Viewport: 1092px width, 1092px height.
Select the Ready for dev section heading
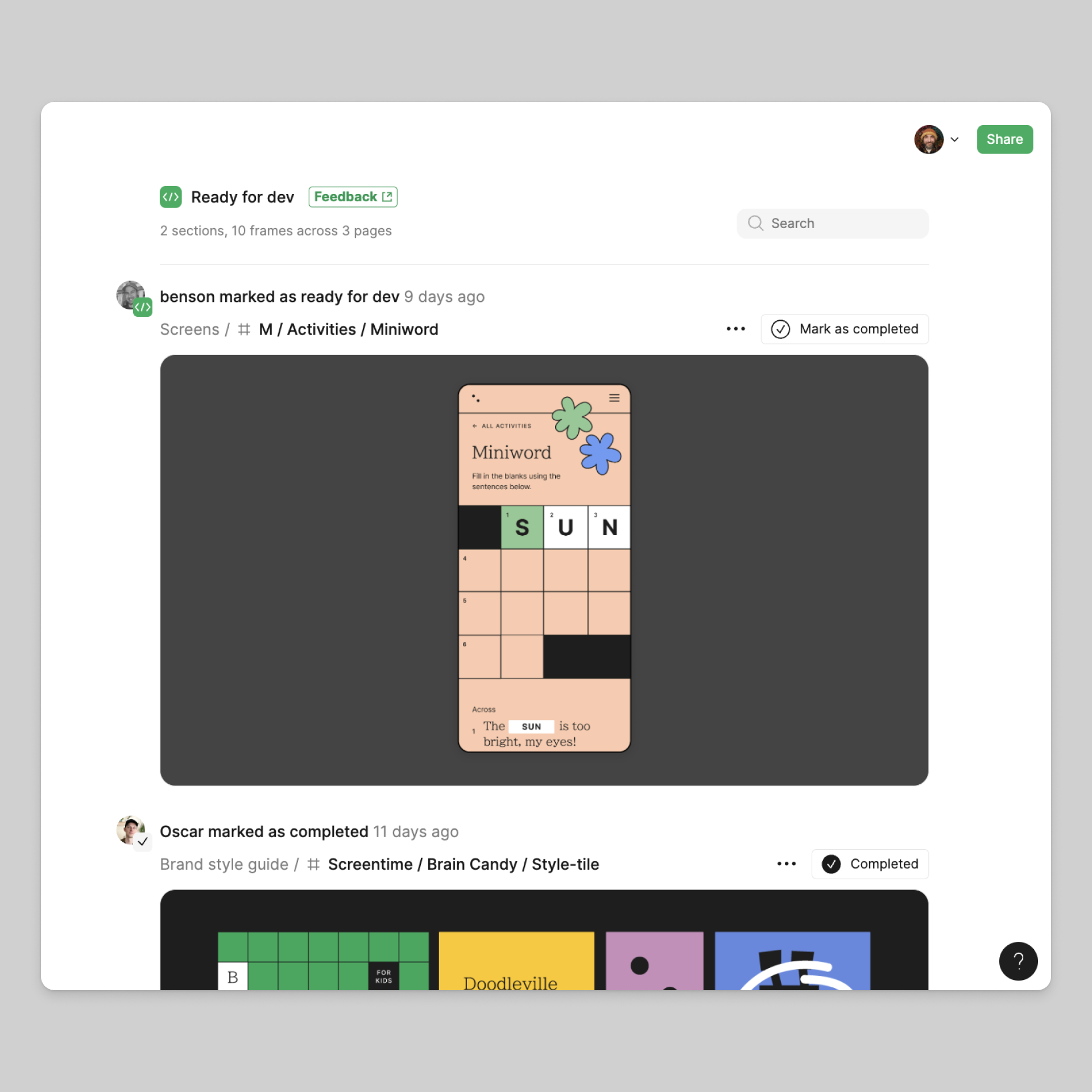point(243,196)
